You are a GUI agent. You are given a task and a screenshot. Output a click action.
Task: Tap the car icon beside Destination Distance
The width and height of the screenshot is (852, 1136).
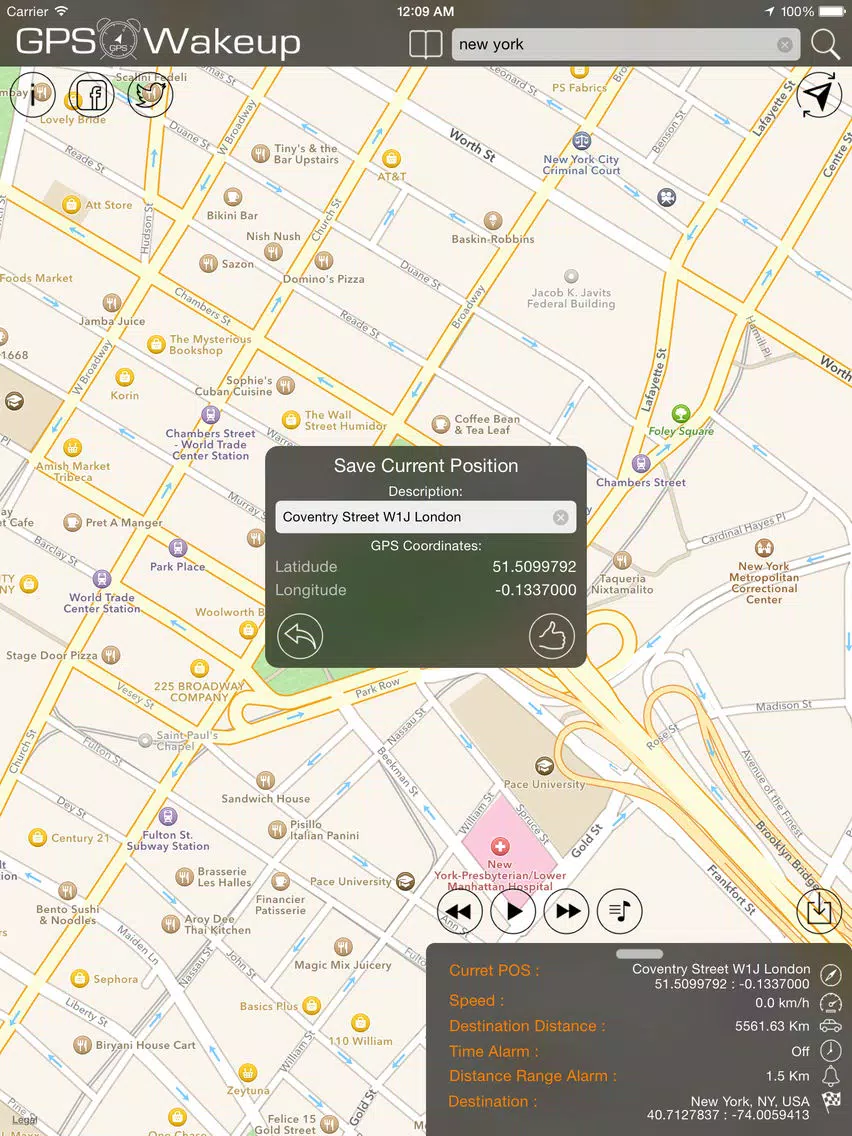point(831,1026)
